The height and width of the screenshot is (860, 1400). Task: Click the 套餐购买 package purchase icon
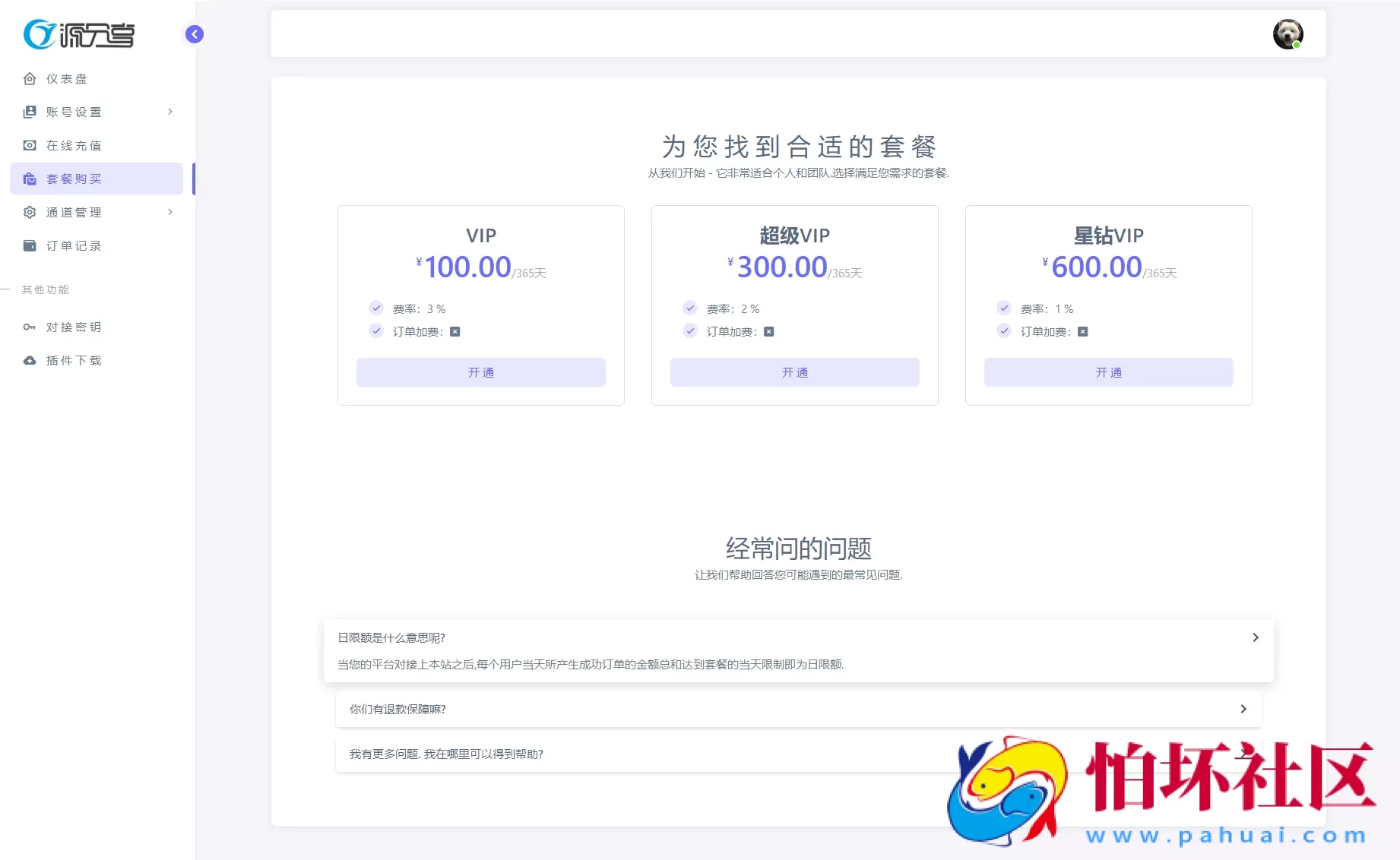pyautogui.click(x=29, y=179)
